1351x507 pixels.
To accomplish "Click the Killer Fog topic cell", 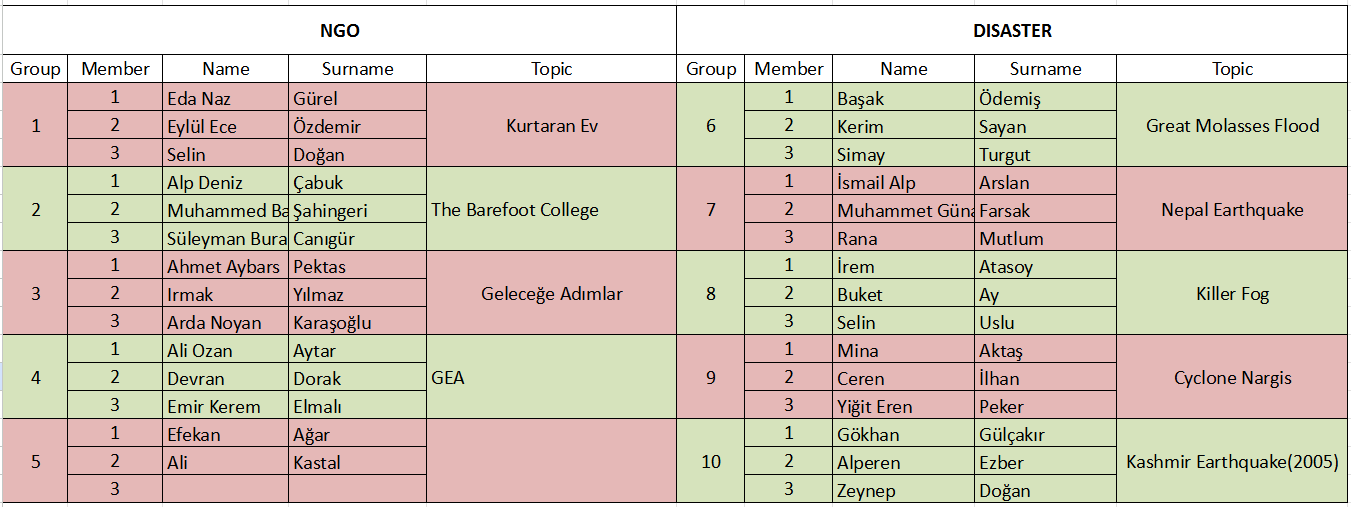I will coord(1232,294).
